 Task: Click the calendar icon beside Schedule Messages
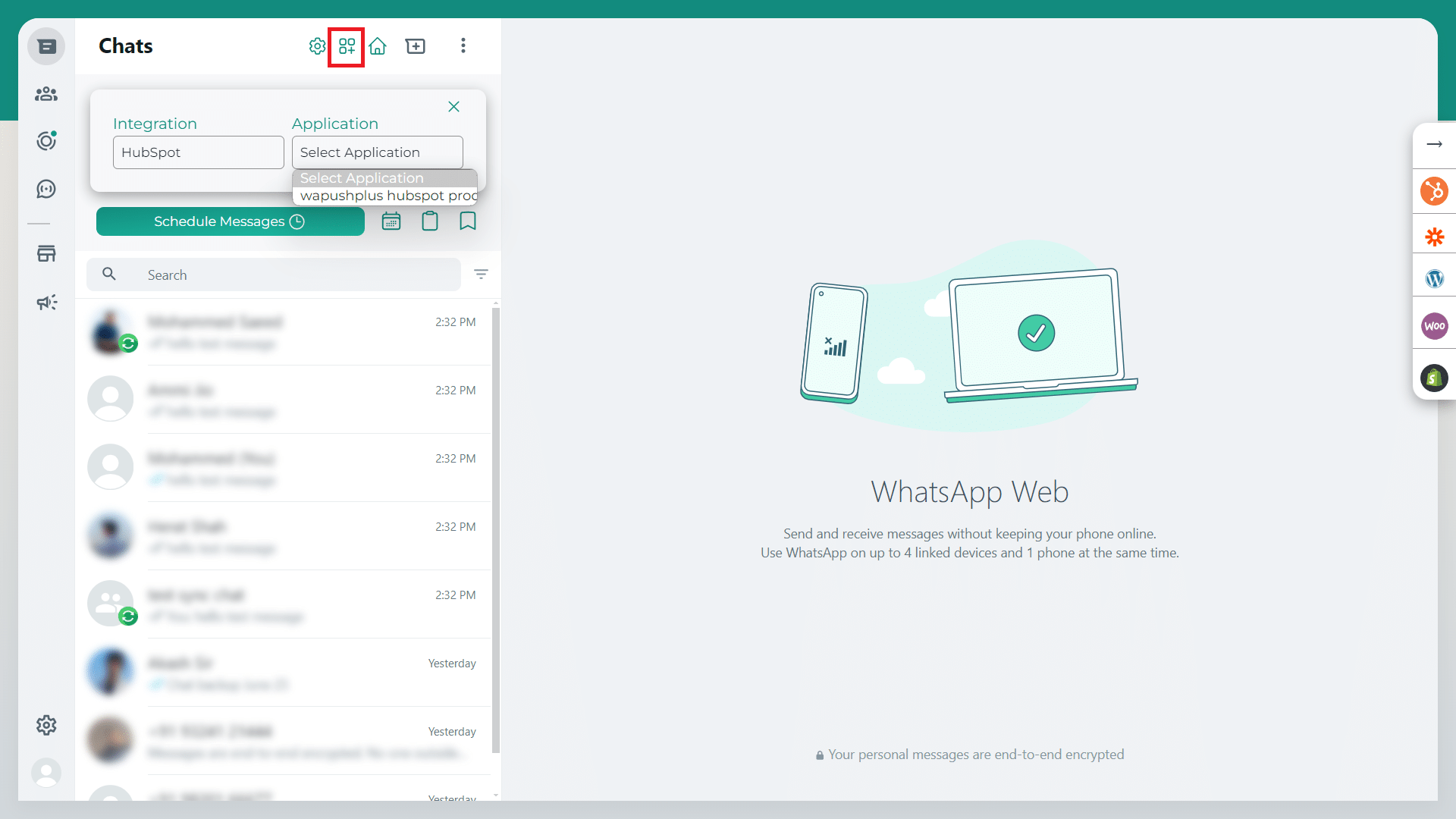coord(391,221)
